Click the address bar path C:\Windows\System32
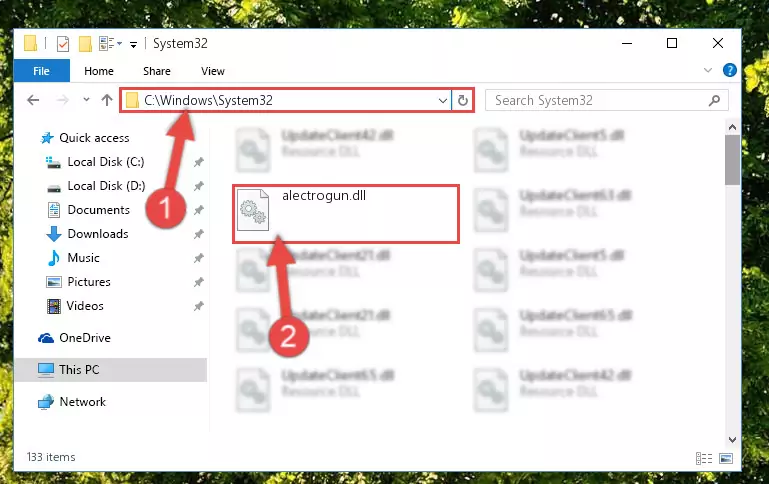 pos(208,101)
